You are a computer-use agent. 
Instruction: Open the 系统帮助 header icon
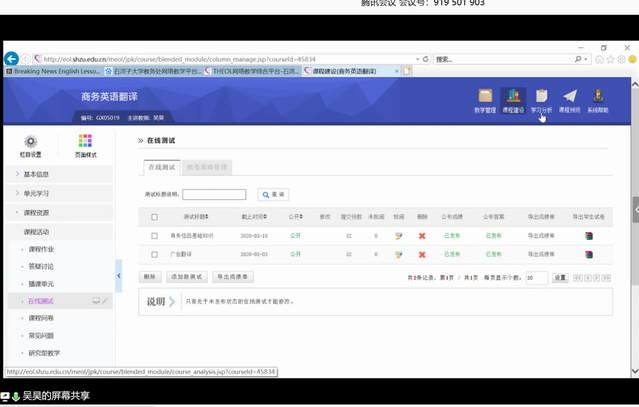click(x=598, y=101)
